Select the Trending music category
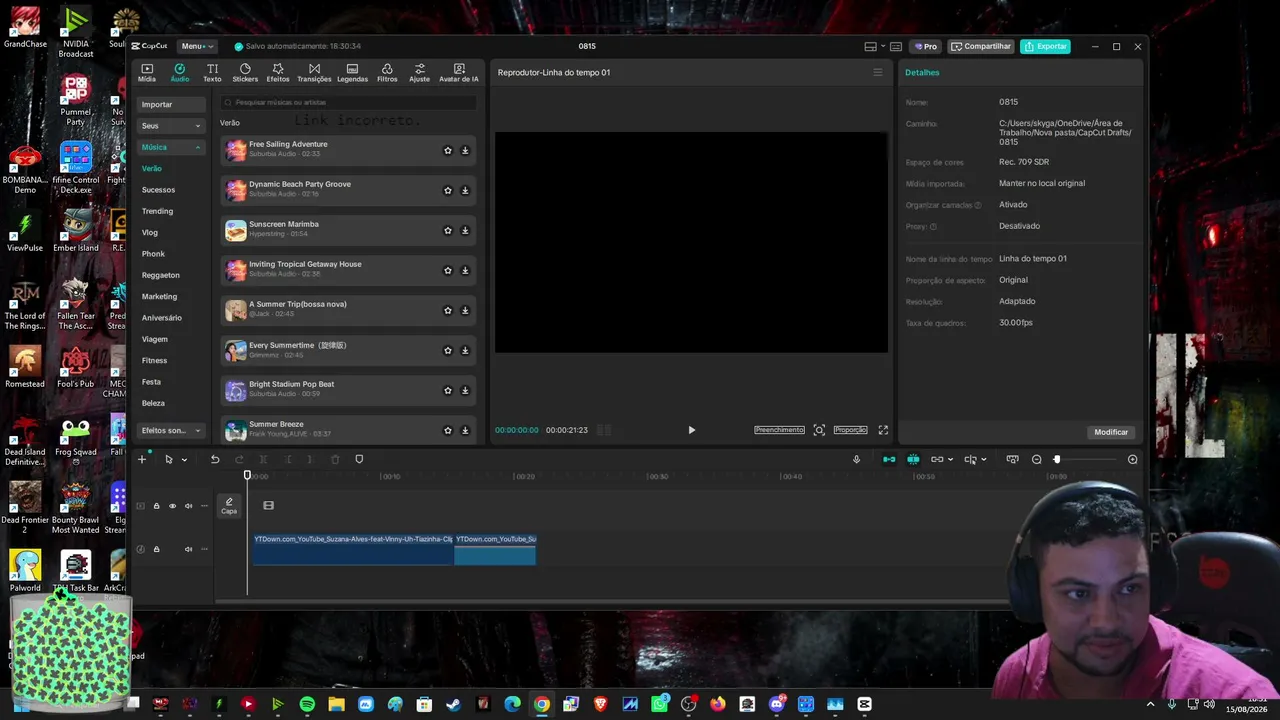This screenshot has height=720, width=1280. point(157,211)
